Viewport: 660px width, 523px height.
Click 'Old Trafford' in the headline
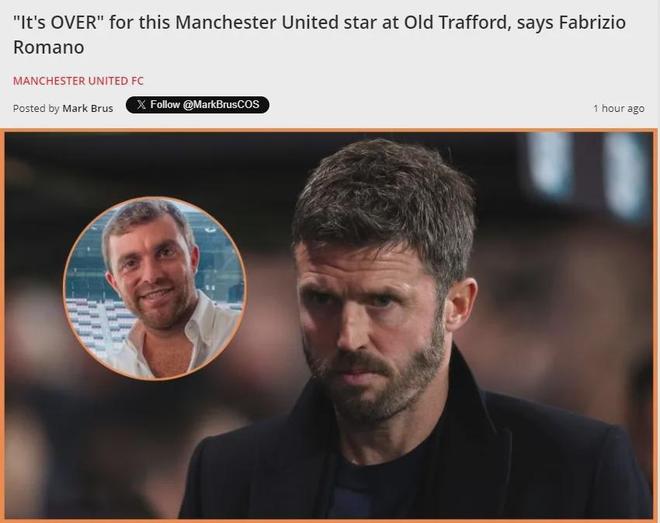[456, 22]
